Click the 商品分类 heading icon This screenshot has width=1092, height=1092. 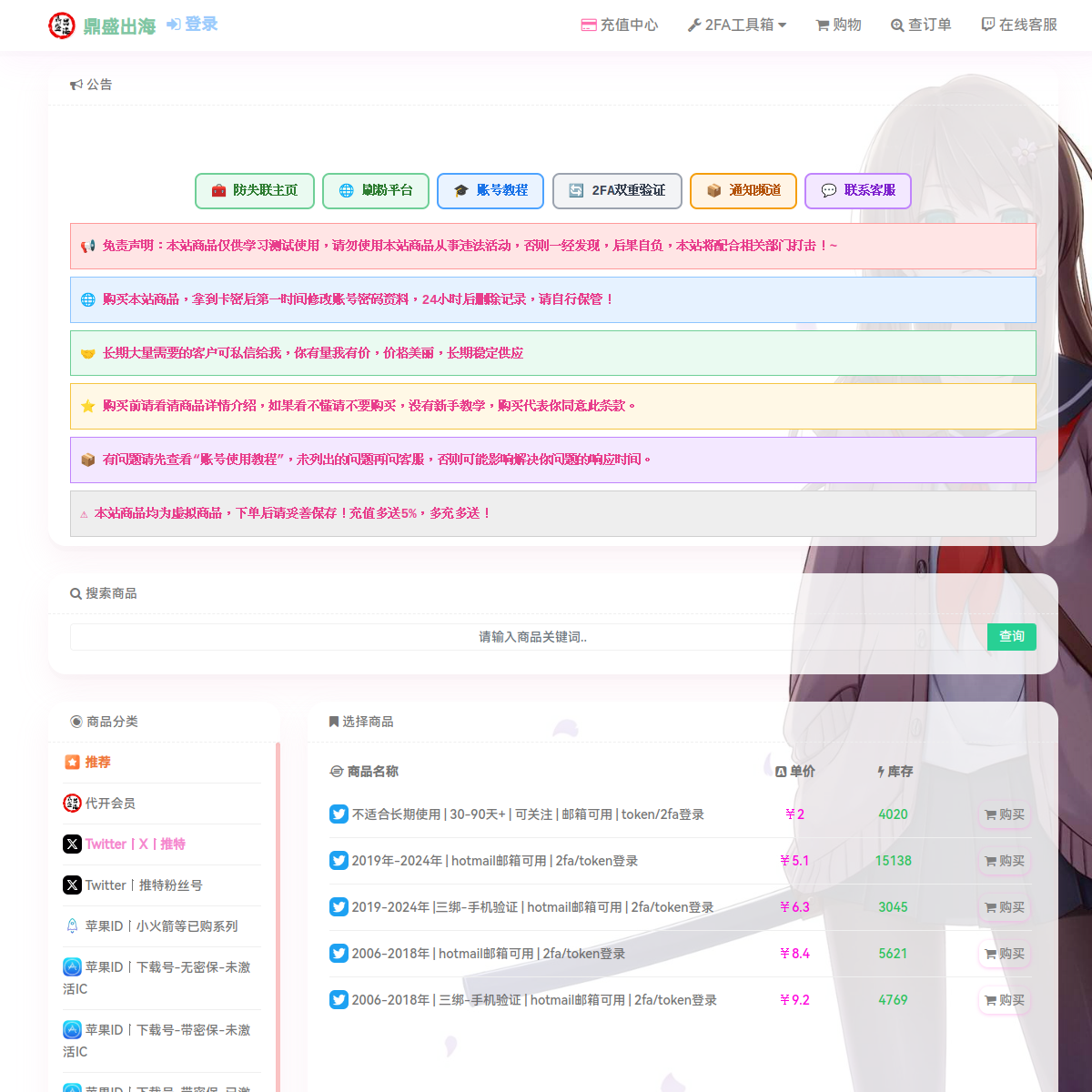[x=76, y=722]
